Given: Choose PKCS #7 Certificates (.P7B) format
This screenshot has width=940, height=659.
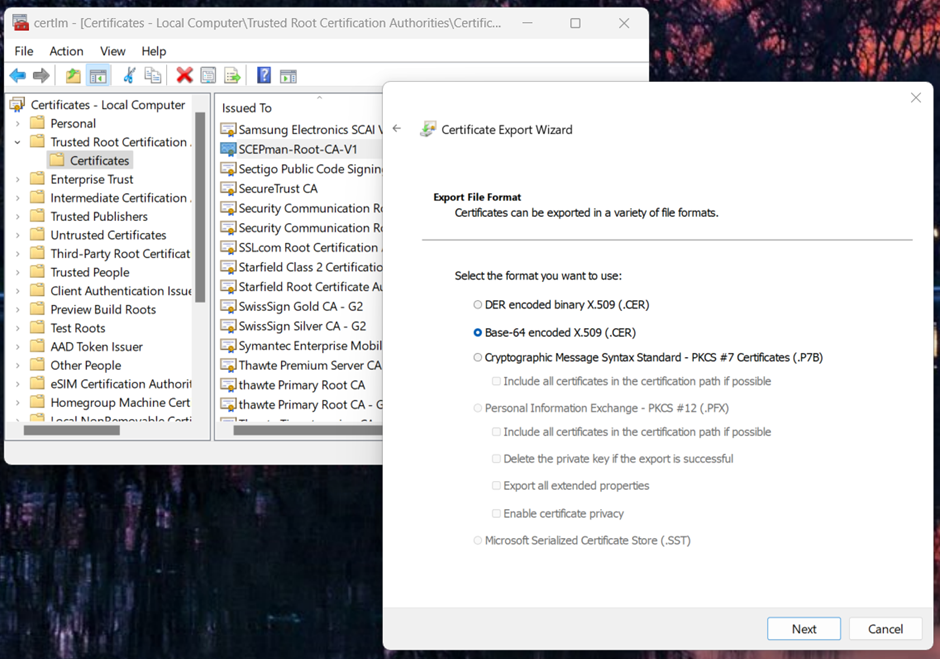Looking at the screenshot, I should coord(478,358).
